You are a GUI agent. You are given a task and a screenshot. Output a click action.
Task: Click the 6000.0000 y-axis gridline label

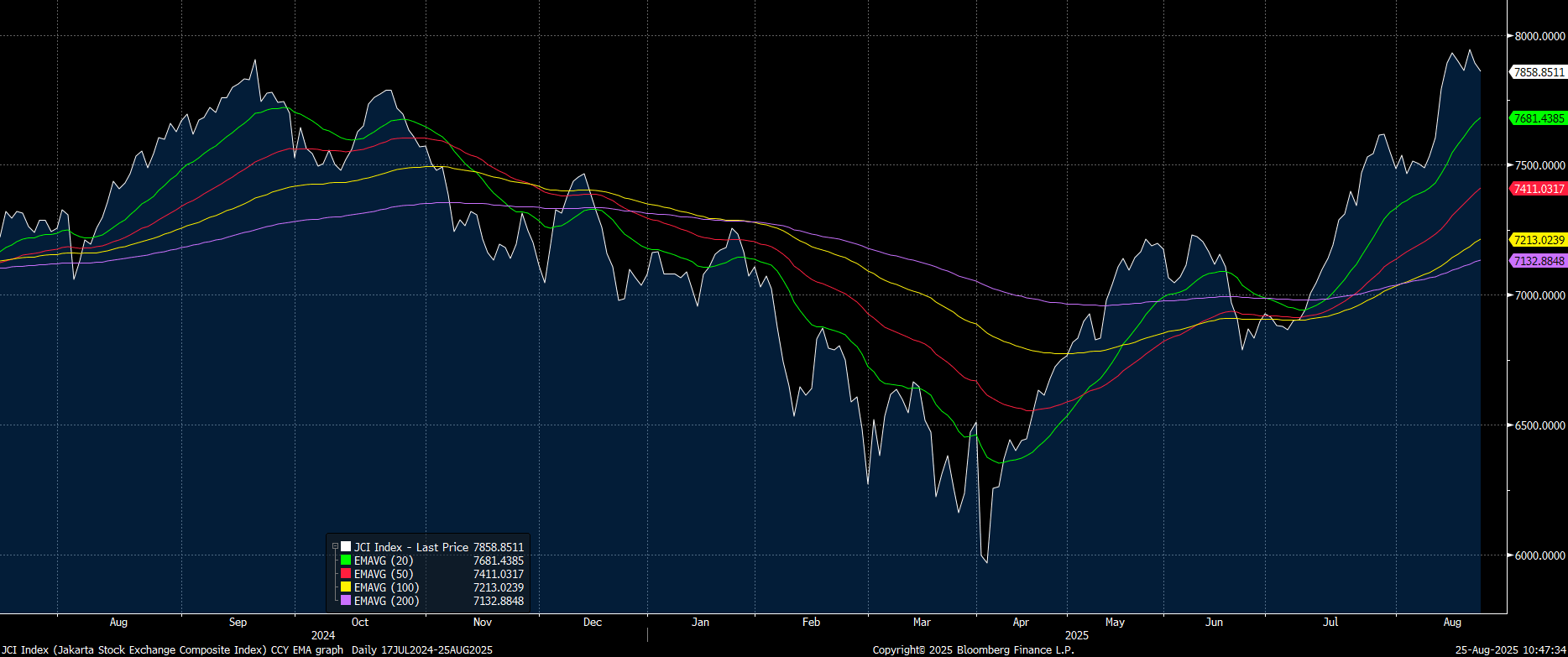pos(1539,555)
